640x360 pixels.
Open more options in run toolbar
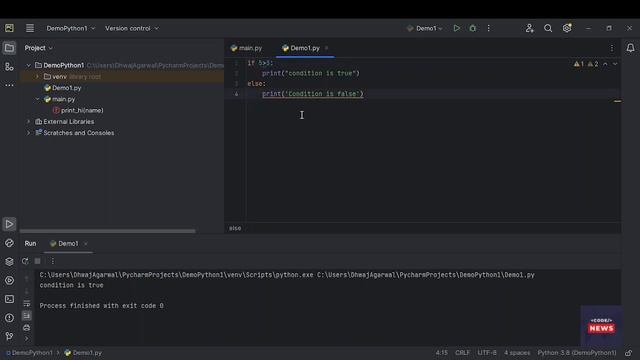(52, 261)
